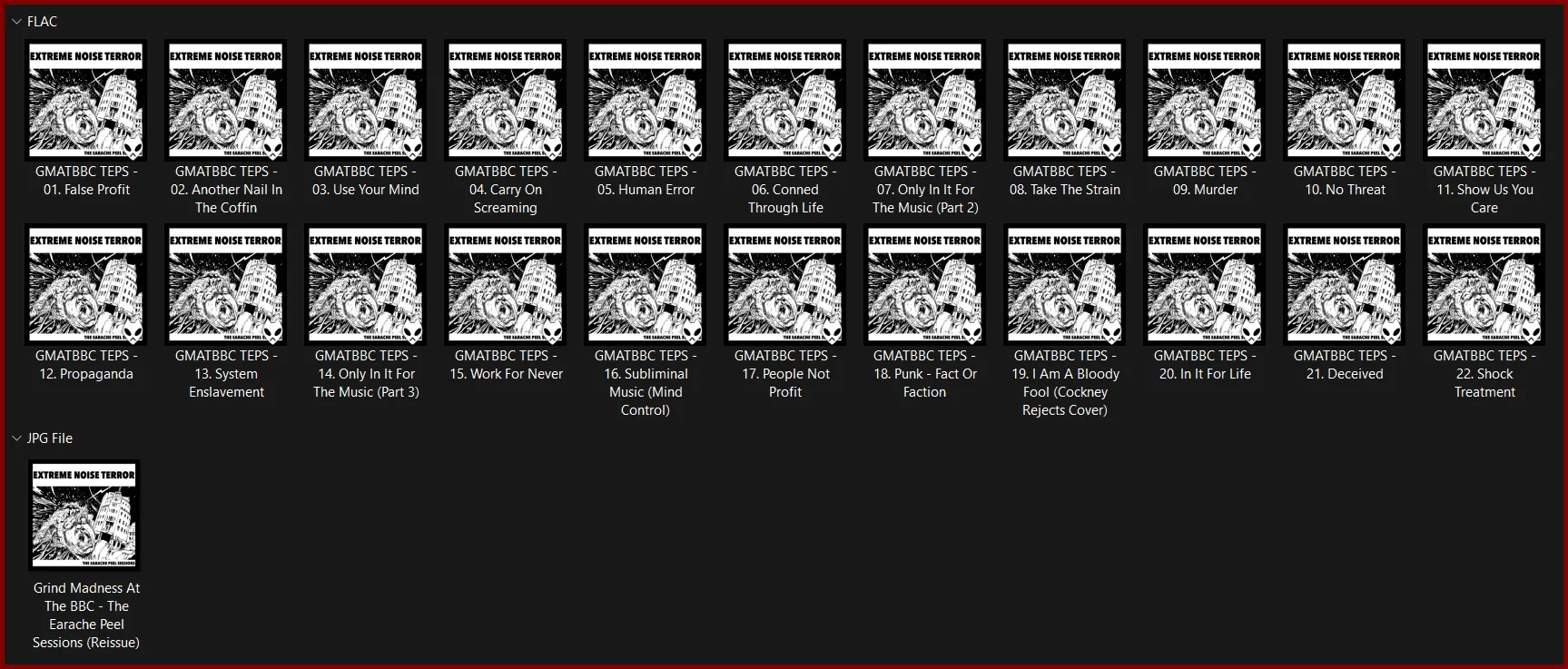
Task: Select the 16. Subliminal Music (Mind Control) icon
Action: [x=646, y=284]
